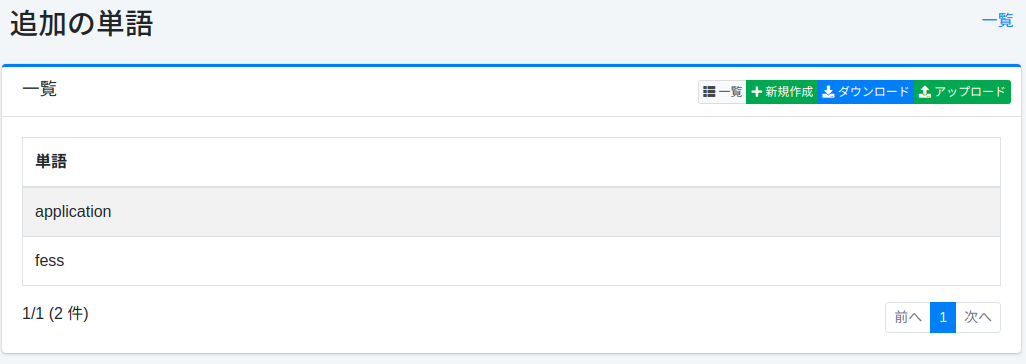Select page 1 in the pagination
Screen dimensions: 1026x364
943,318
